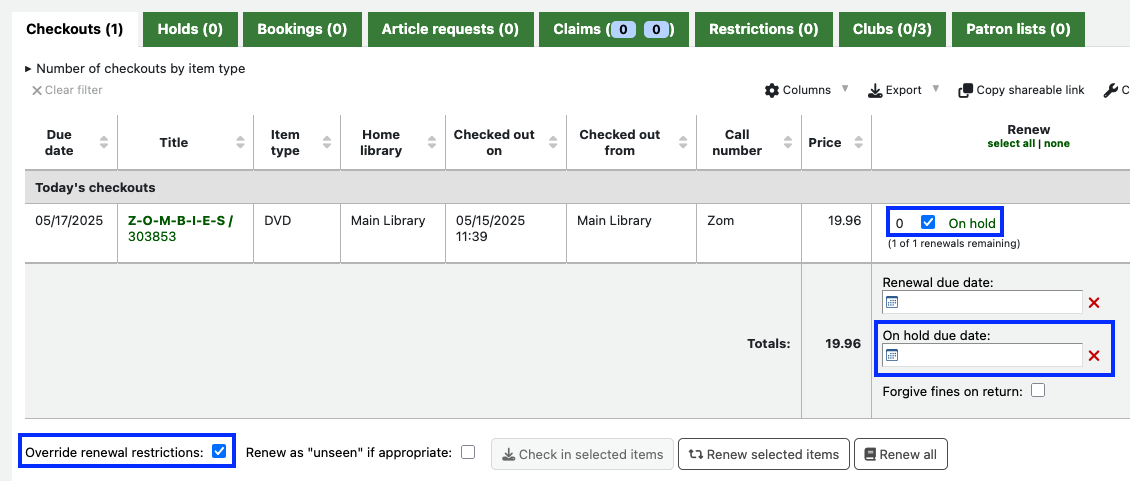Open the Z-O-M-B-I-E-S title link

point(179,221)
